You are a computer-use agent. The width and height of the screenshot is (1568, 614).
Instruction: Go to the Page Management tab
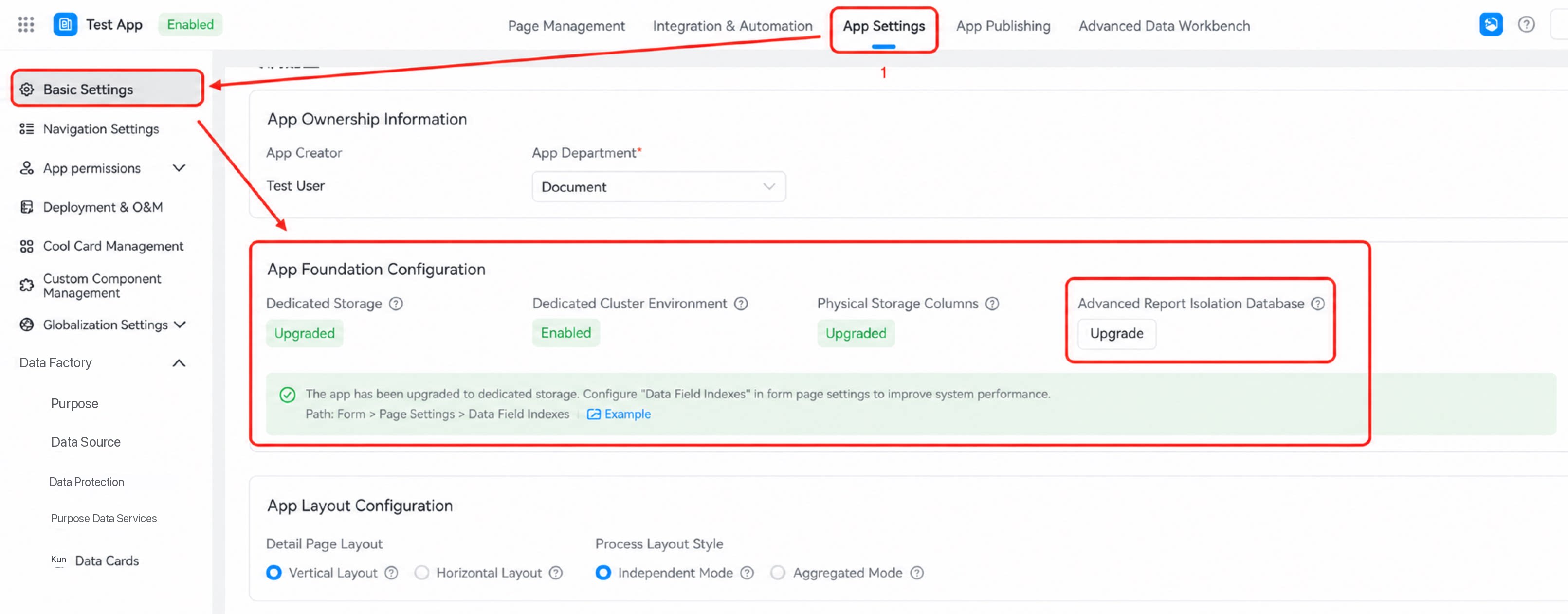(x=566, y=26)
